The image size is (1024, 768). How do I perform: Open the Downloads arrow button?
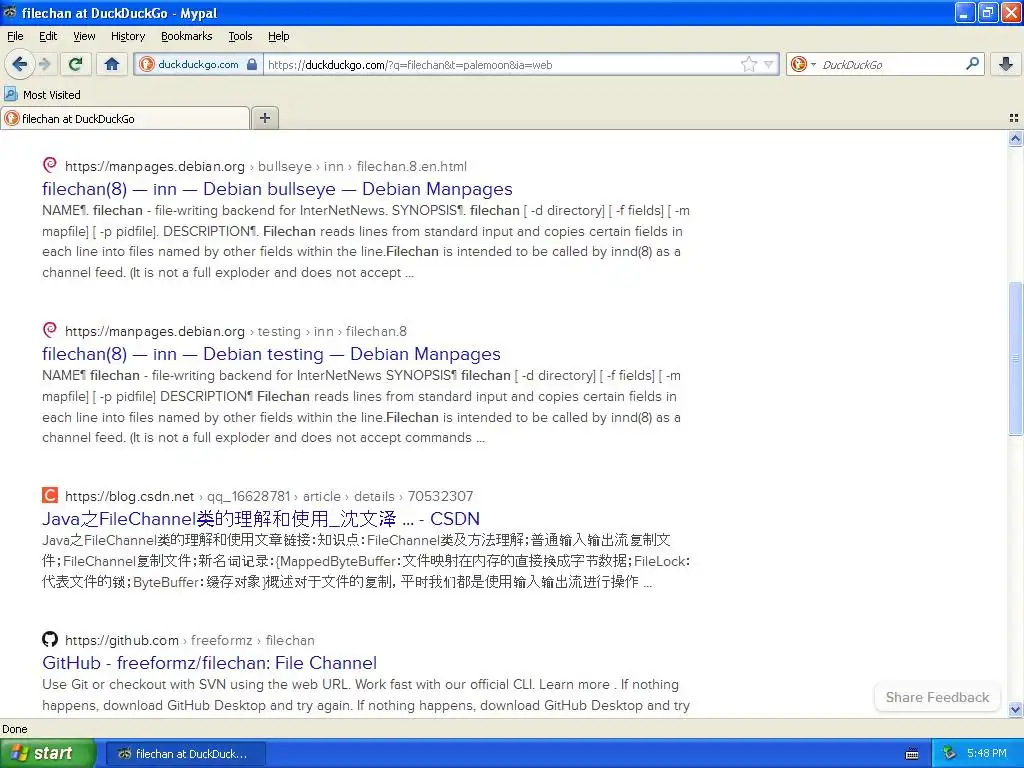tap(1006, 64)
